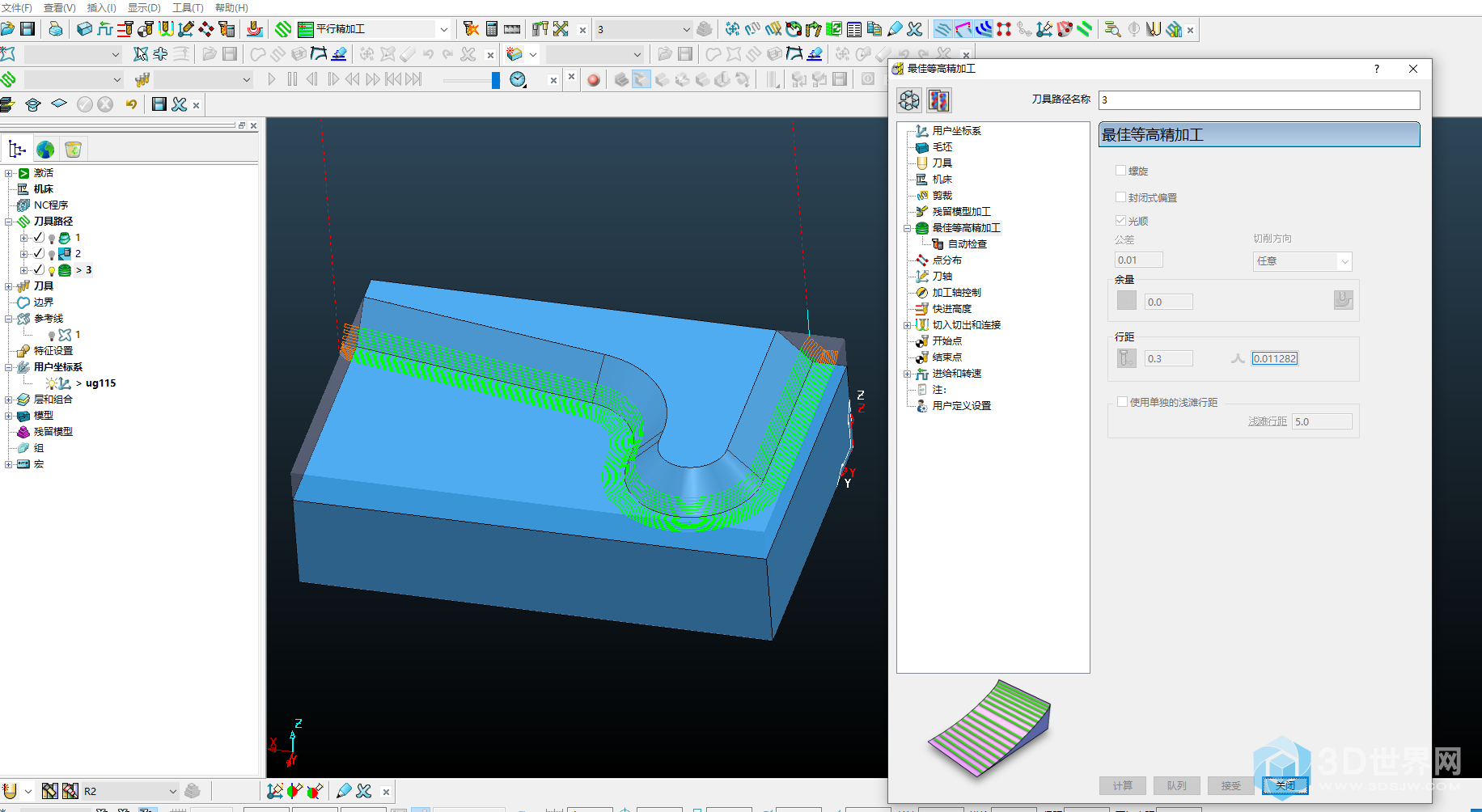This screenshot has height=812, width=1482.
Task: Open the 查看(V) menu
Action: pyautogui.click(x=59, y=7)
